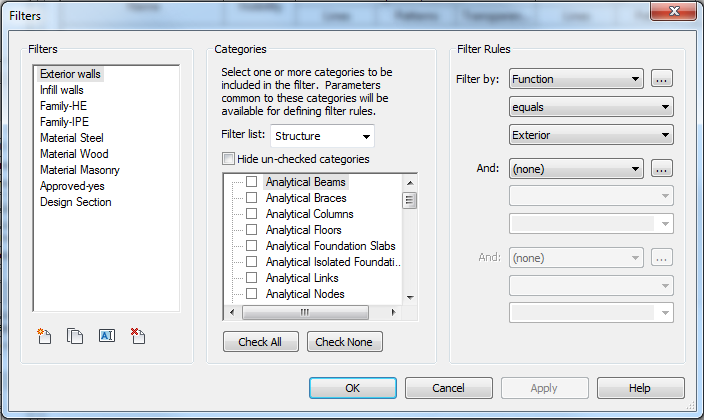Check the Analytical Braces category

[x=251, y=198]
